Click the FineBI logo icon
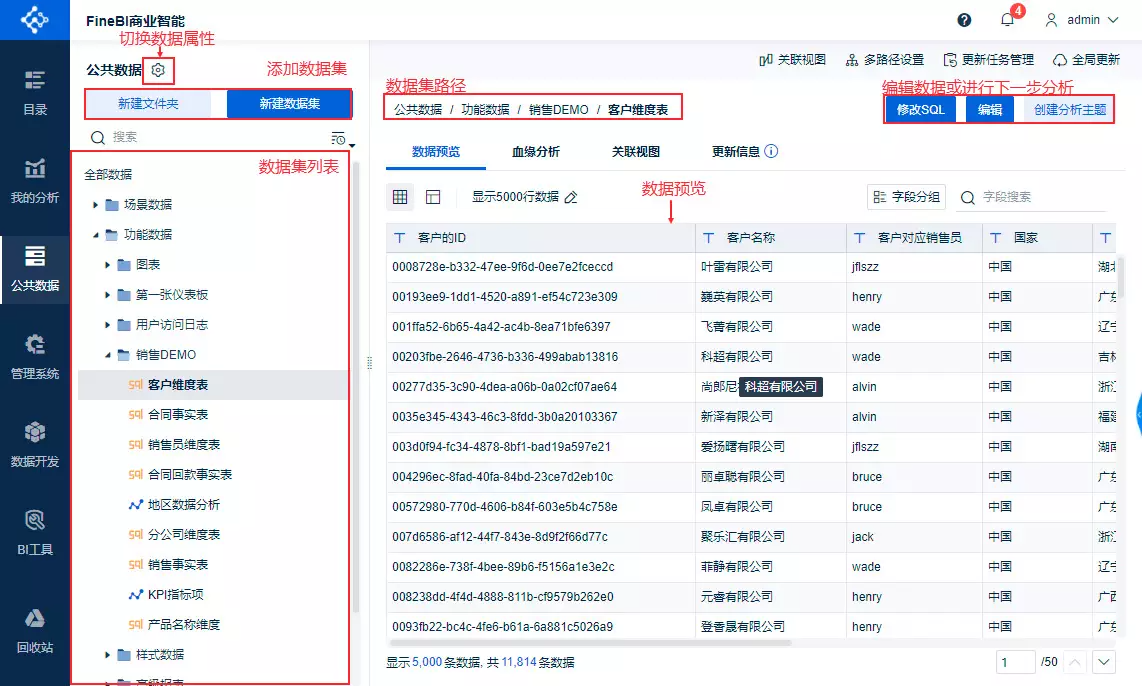Viewport: 1142px width, 686px height. point(34,20)
